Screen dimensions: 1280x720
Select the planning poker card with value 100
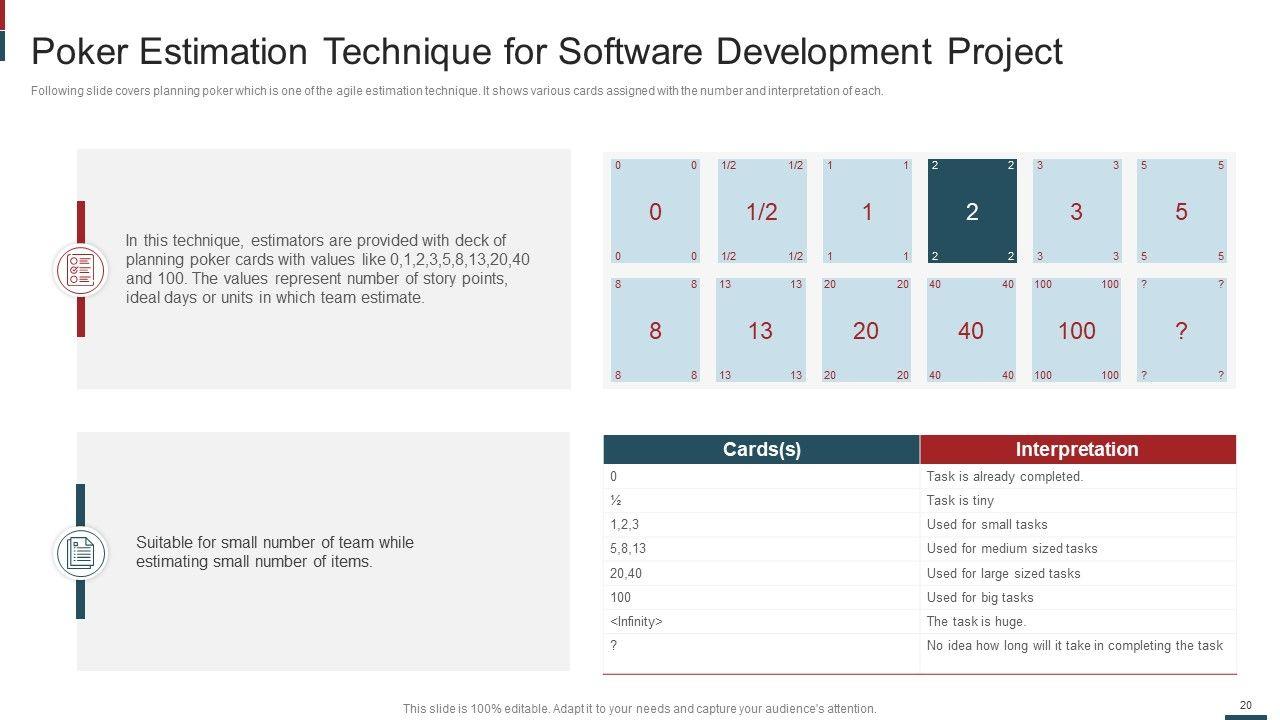point(1077,330)
